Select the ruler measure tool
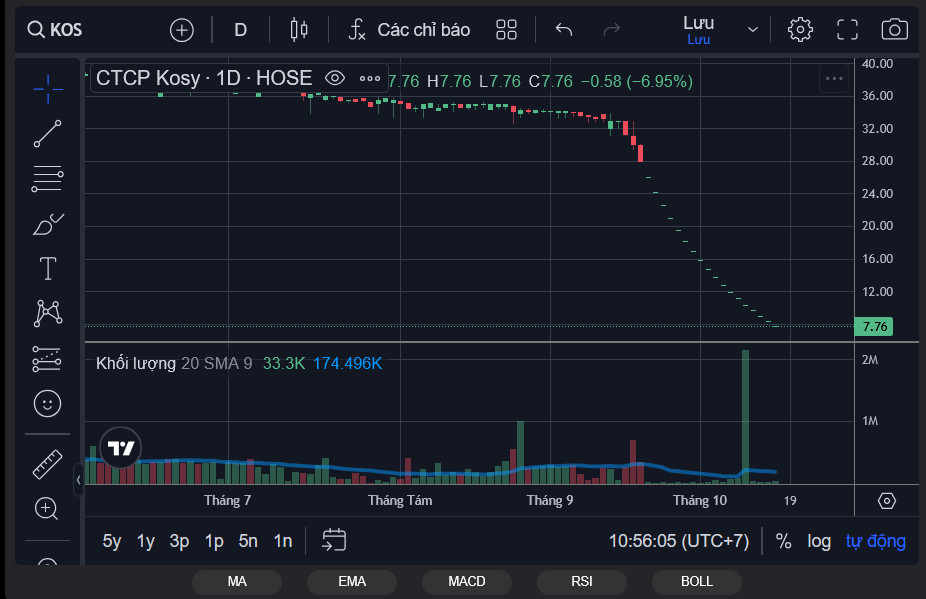The width and height of the screenshot is (926, 599). point(48,464)
